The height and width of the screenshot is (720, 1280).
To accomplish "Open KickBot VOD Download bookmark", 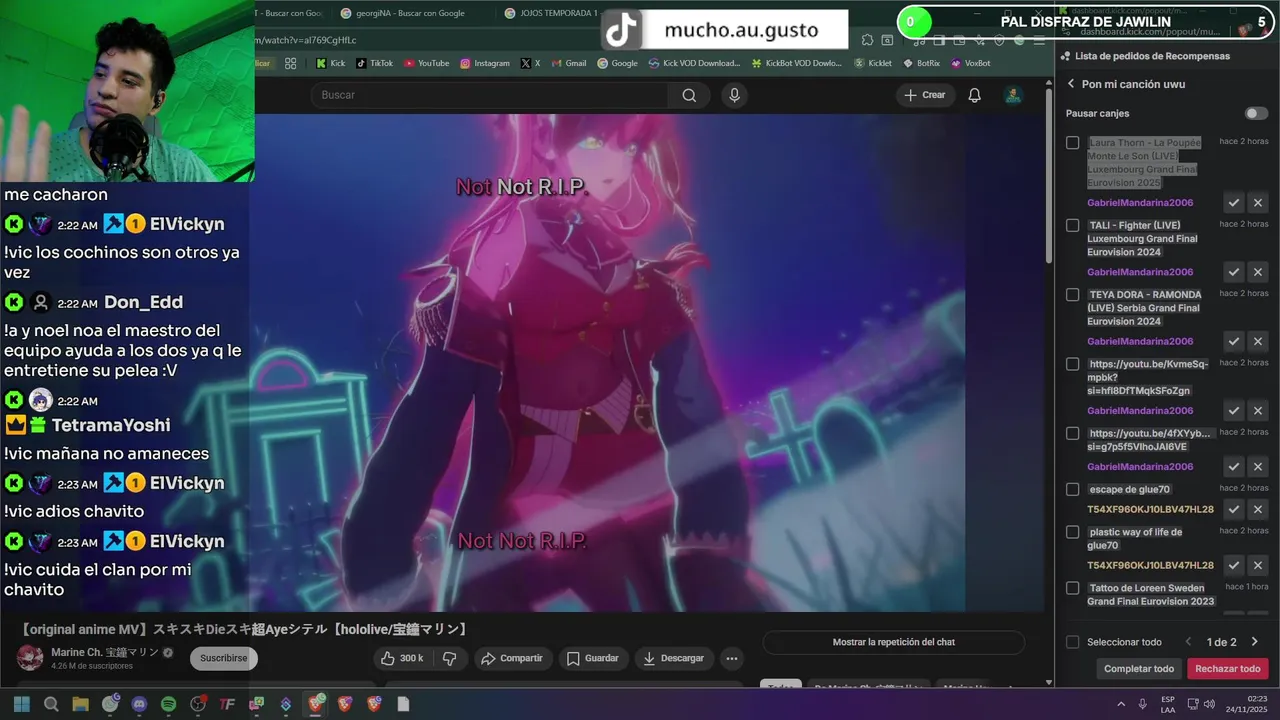I will [796, 63].
